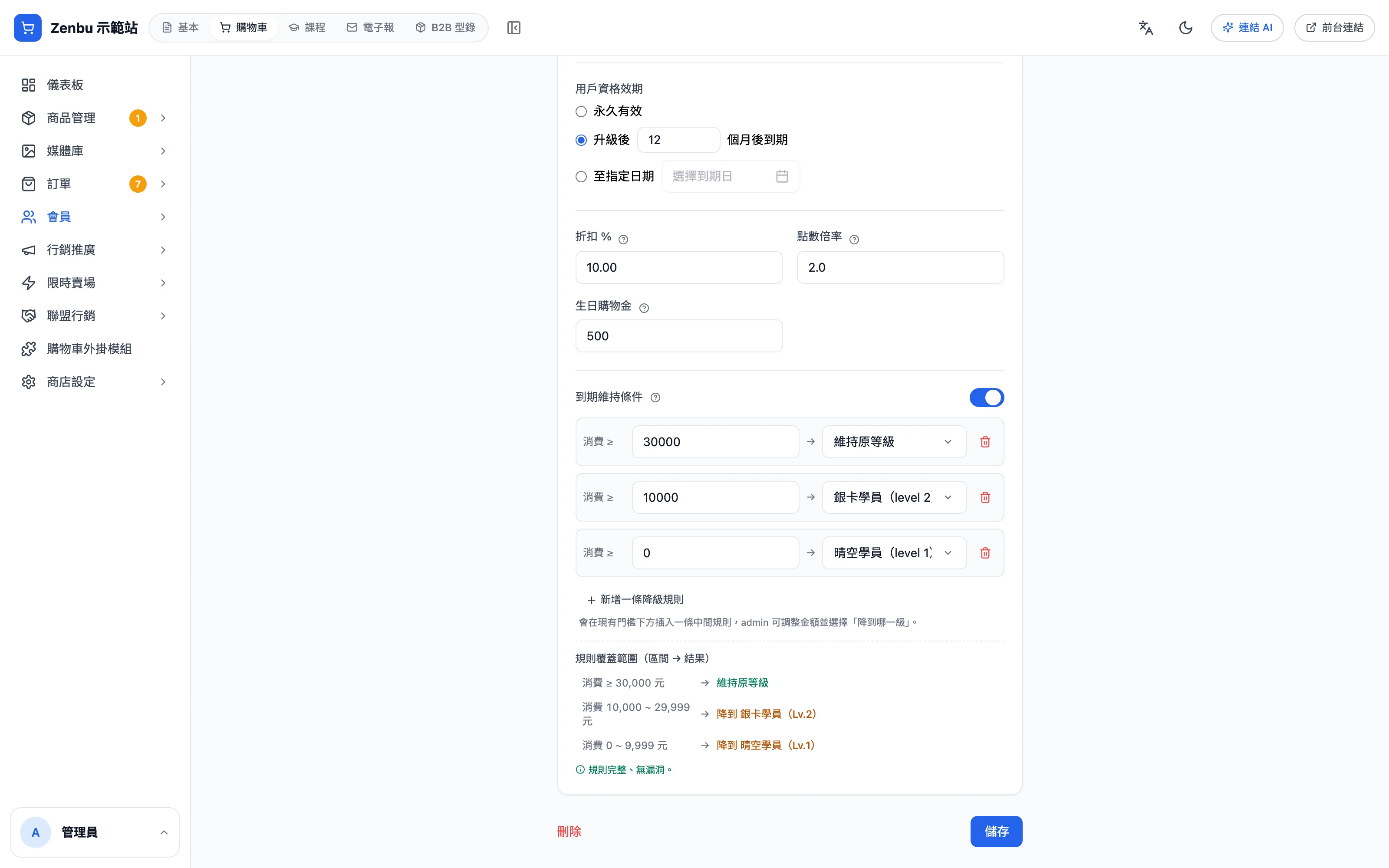Viewport: 1389px width, 868px height.
Task: Switch to 課程 tab
Action: click(307, 27)
